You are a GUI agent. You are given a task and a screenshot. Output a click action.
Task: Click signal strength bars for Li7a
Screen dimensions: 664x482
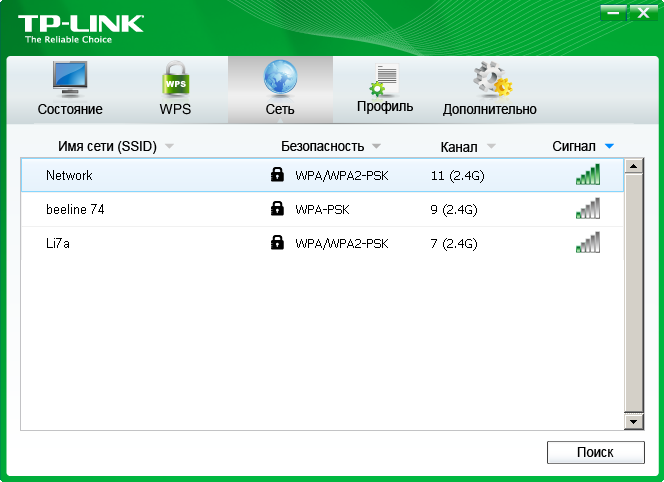coord(588,242)
